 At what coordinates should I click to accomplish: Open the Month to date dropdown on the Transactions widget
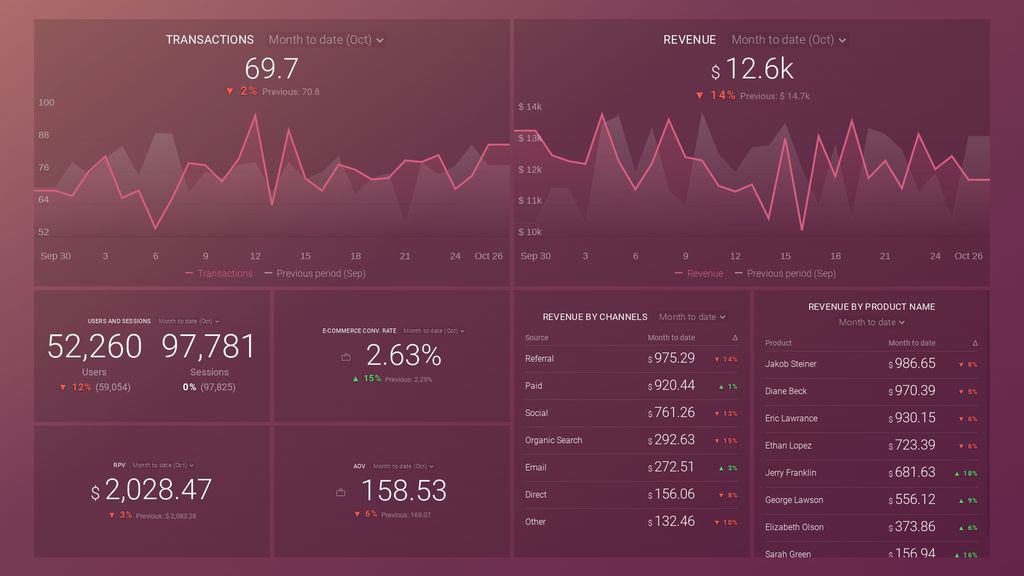[x=322, y=40]
